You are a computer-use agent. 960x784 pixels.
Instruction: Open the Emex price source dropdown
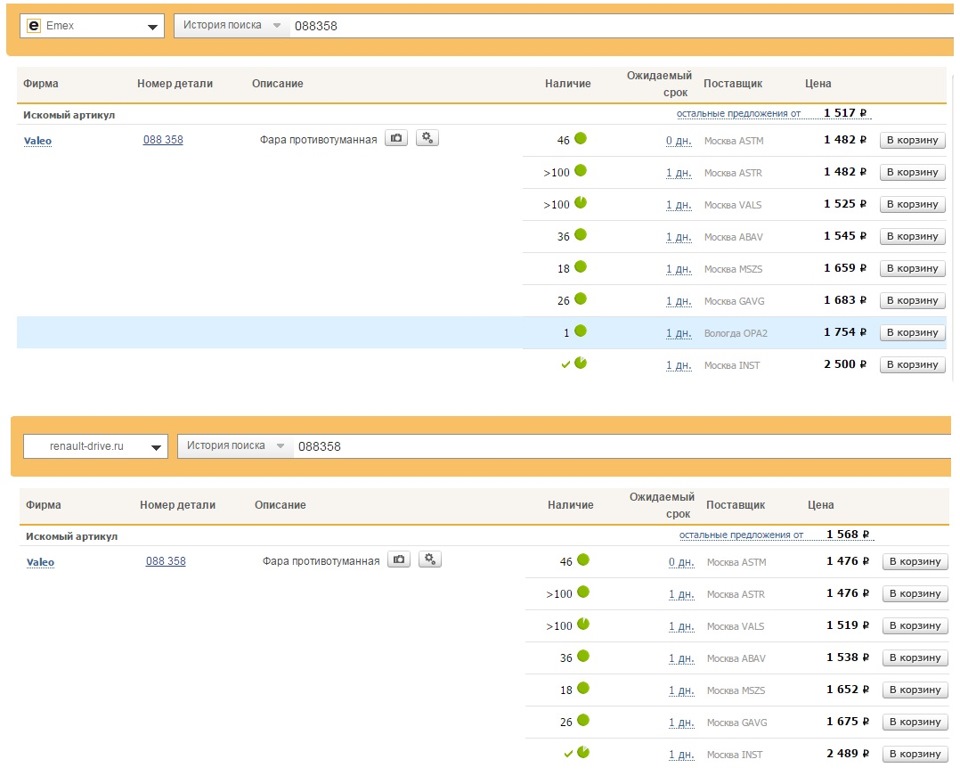coord(153,27)
